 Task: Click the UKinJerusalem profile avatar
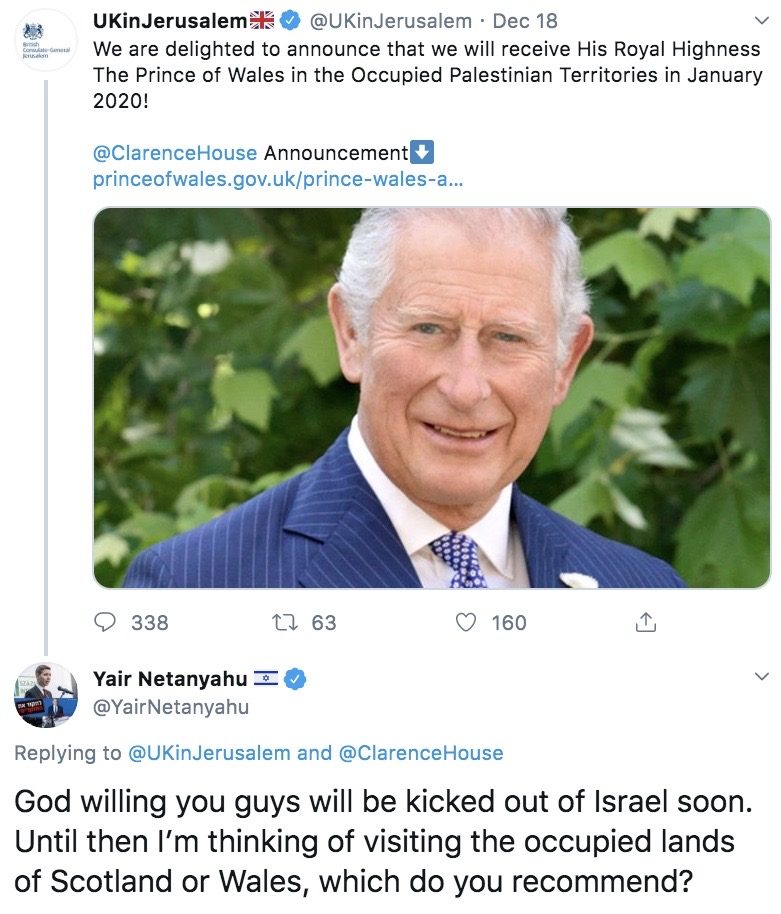(x=46, y=40)
